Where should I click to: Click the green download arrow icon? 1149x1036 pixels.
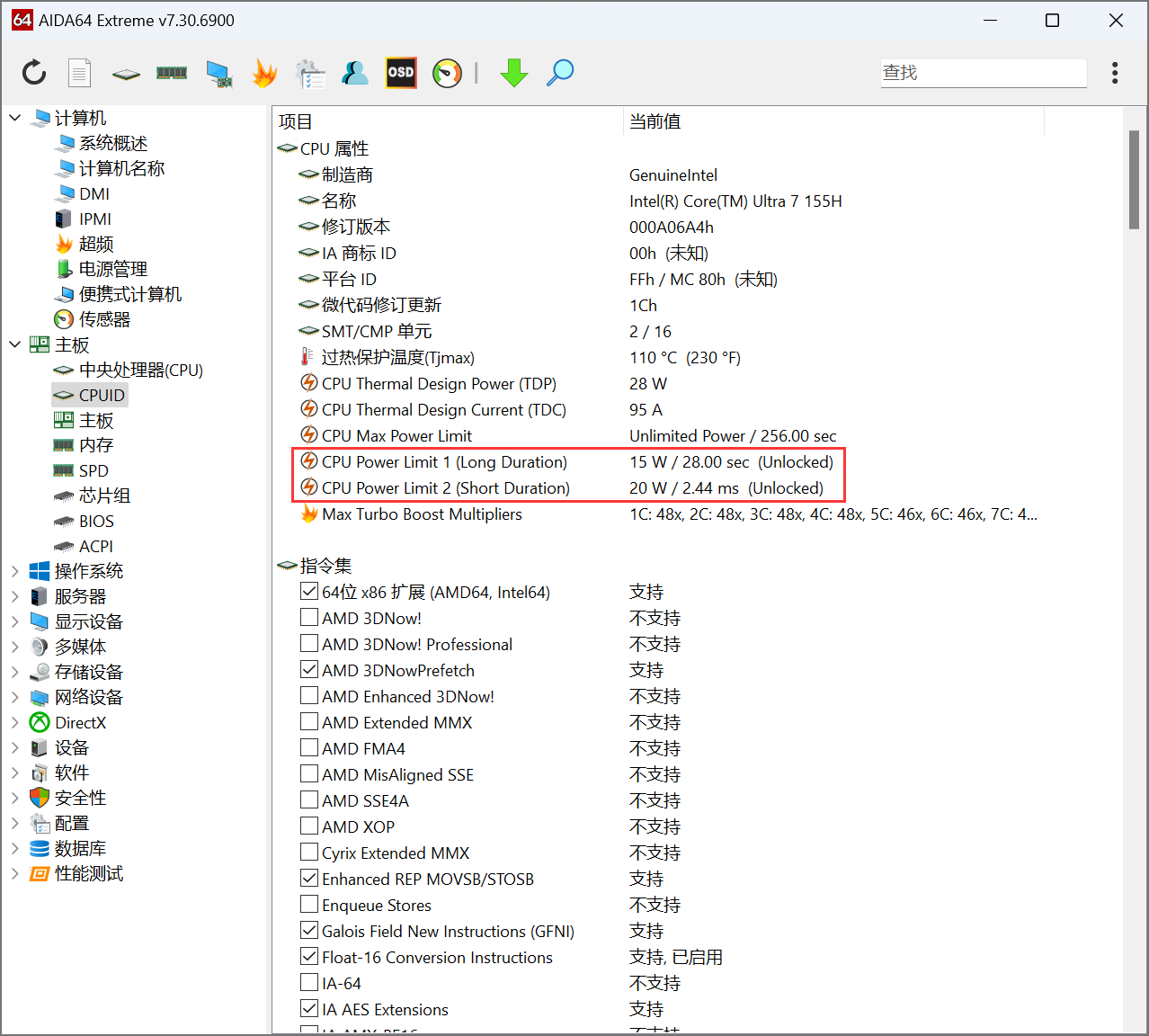coord(514,73)
